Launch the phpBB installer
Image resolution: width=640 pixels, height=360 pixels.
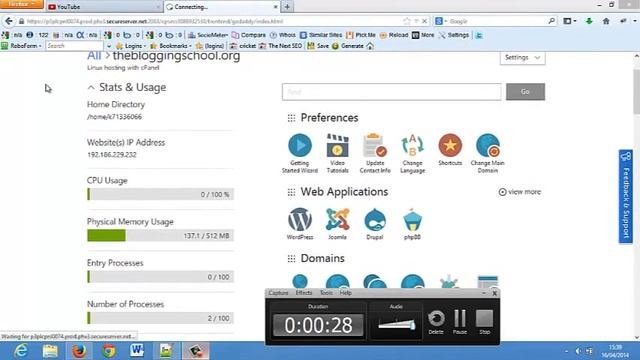[412, 224]
